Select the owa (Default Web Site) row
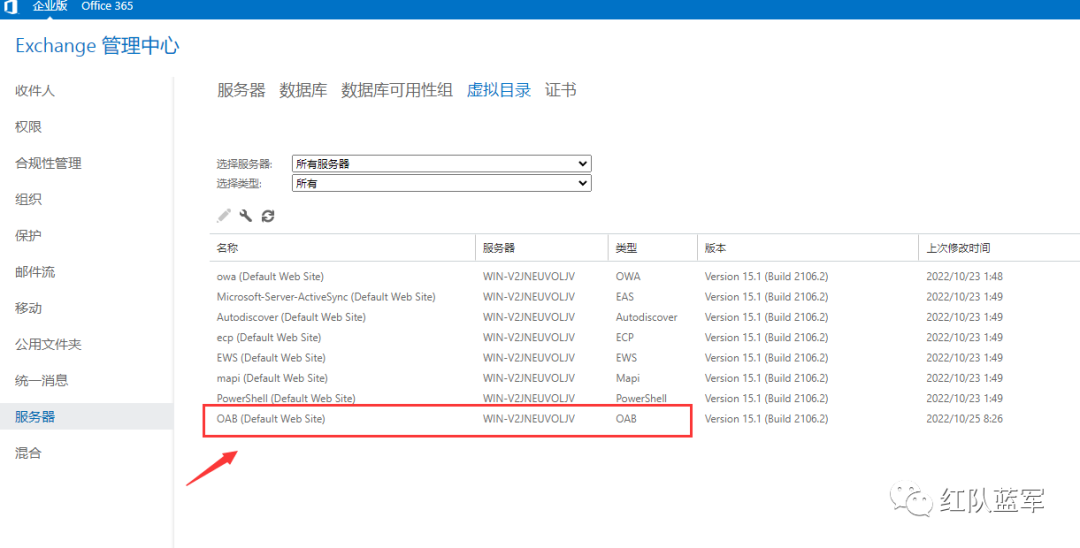 pyautogui.click(x=645, y=277)
